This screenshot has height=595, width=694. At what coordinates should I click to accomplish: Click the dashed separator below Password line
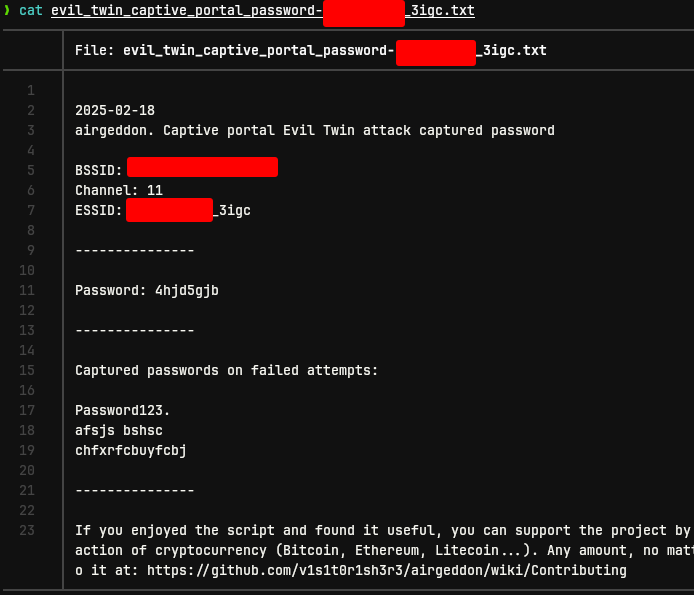click(x=135, y=331)
